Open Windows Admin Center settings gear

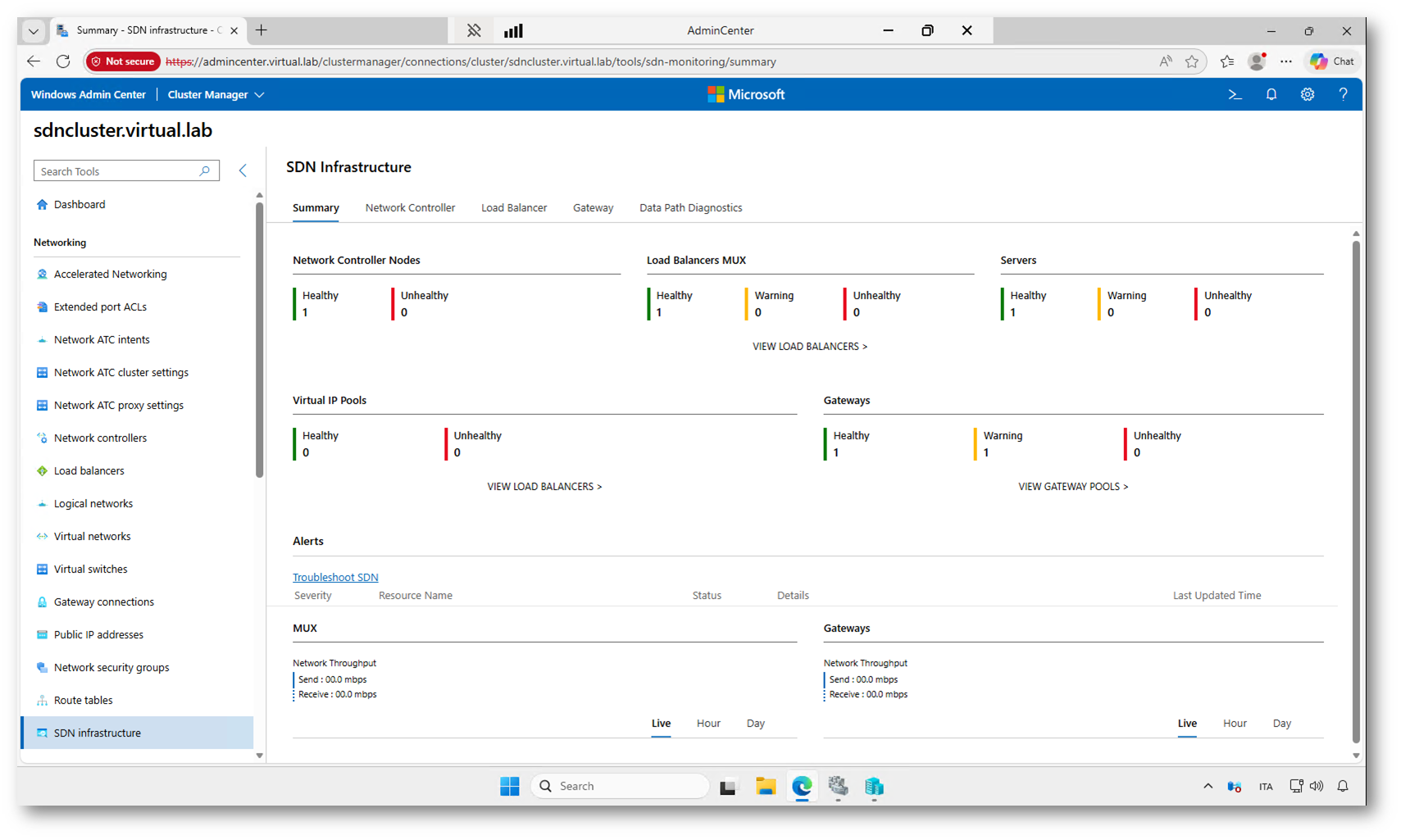pos(1307,95)
